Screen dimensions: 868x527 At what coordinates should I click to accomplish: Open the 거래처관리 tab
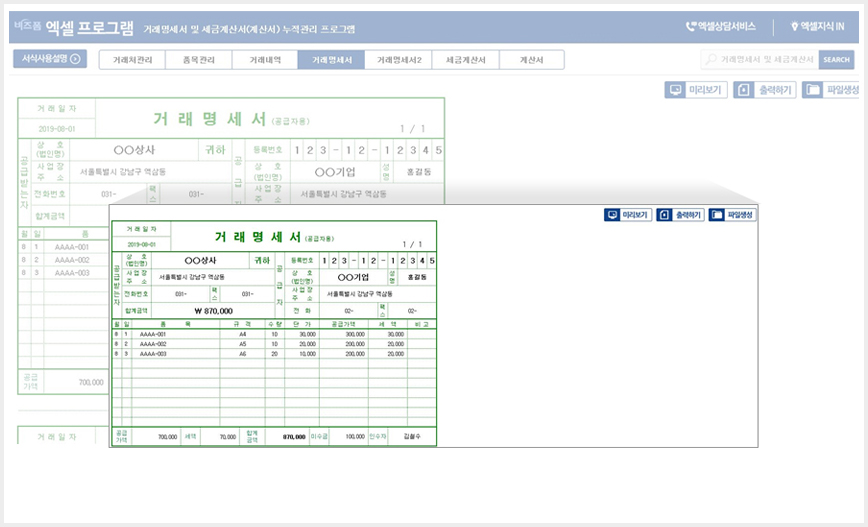click(132, 60)
